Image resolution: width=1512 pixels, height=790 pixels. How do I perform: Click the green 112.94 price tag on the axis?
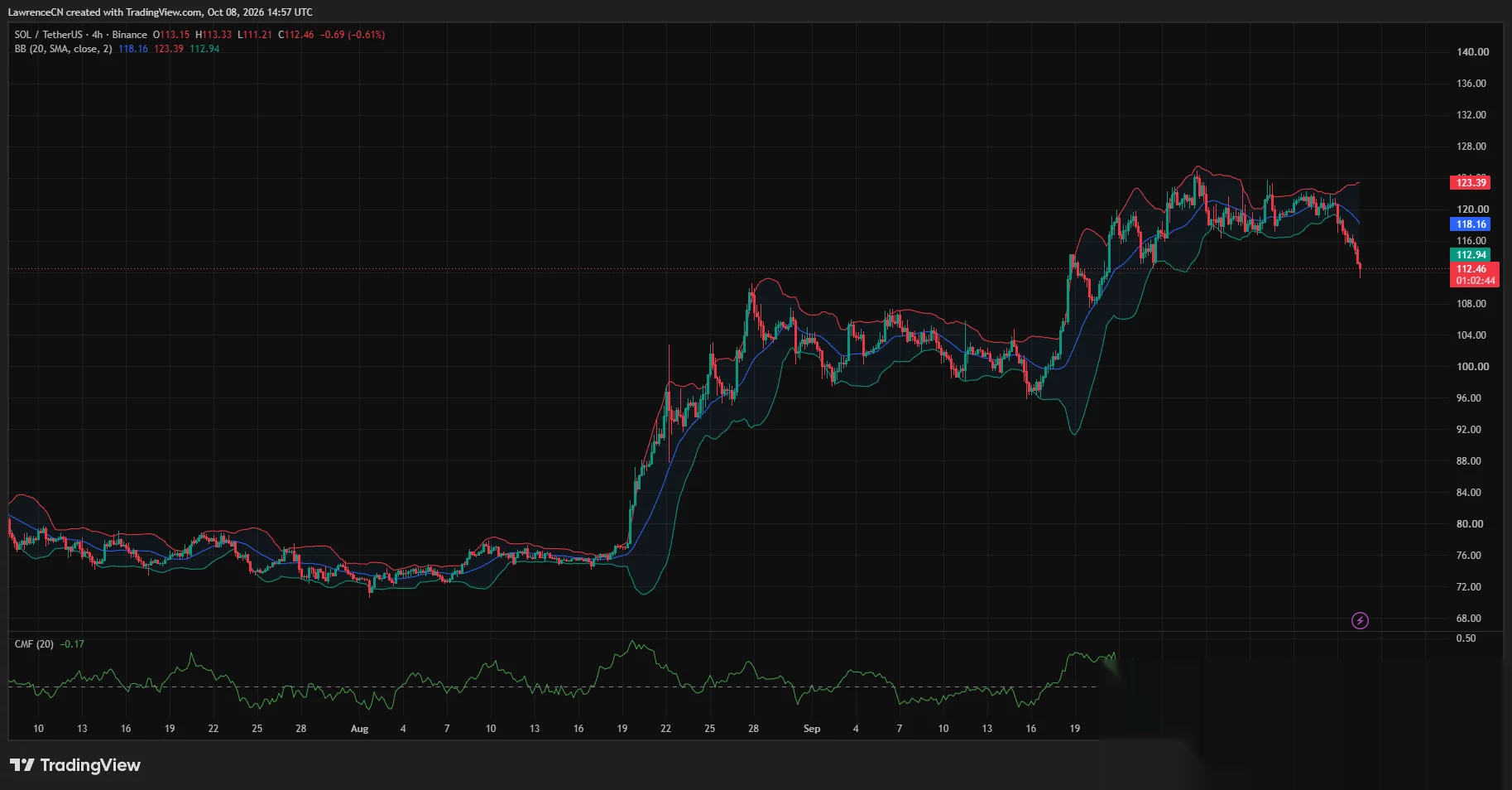[1471, 255]
